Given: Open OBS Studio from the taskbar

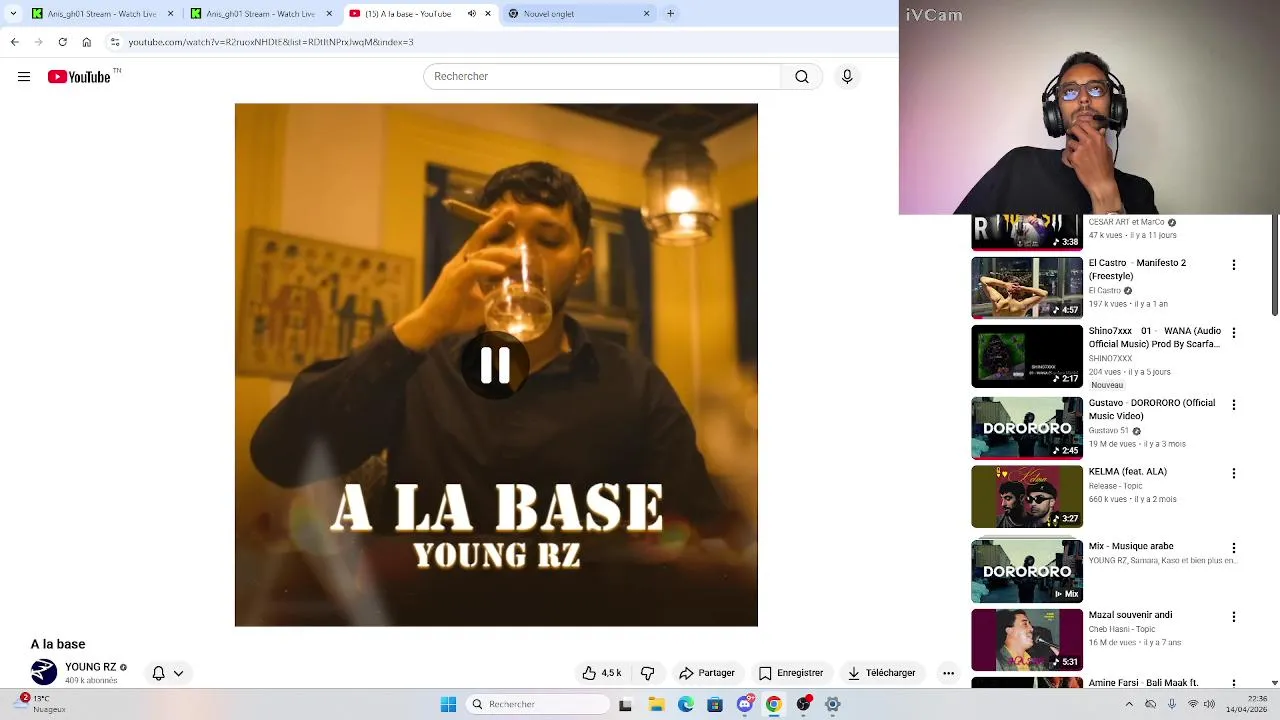Looking at the screenshot, I should coord(803,704).
